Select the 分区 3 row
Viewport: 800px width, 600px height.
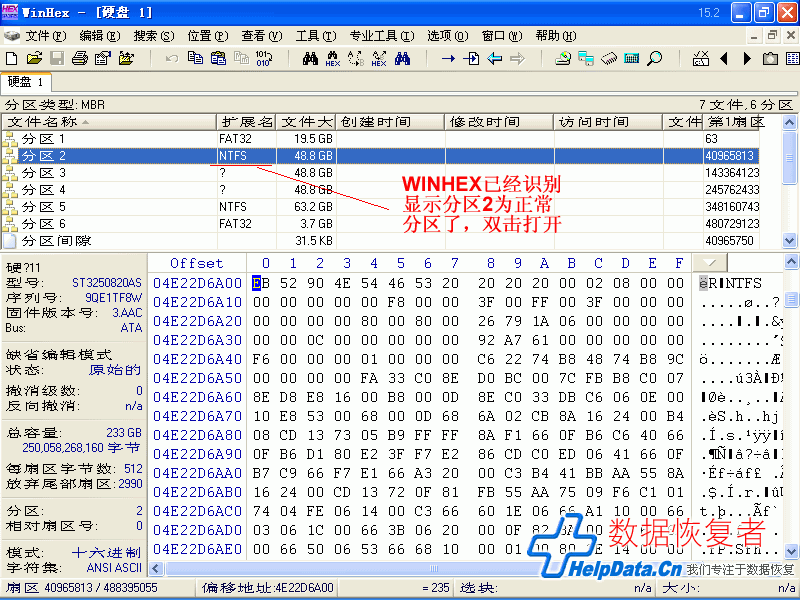(381, 173)
